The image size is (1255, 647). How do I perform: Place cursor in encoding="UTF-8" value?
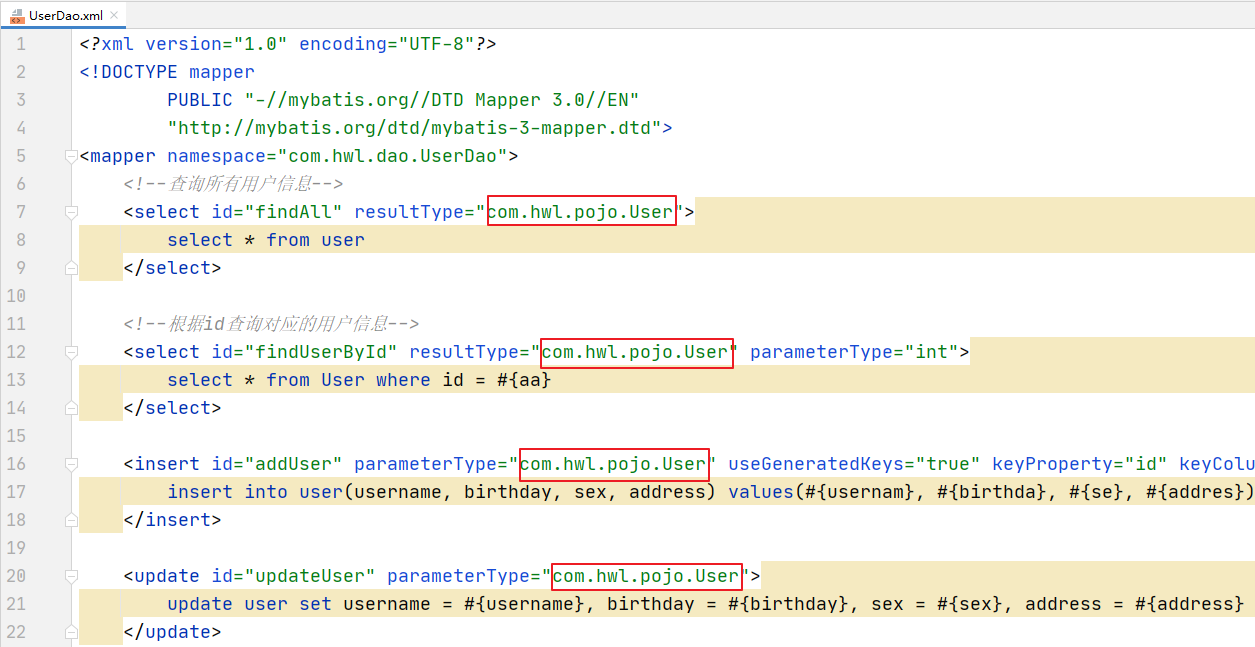[436, 44]
